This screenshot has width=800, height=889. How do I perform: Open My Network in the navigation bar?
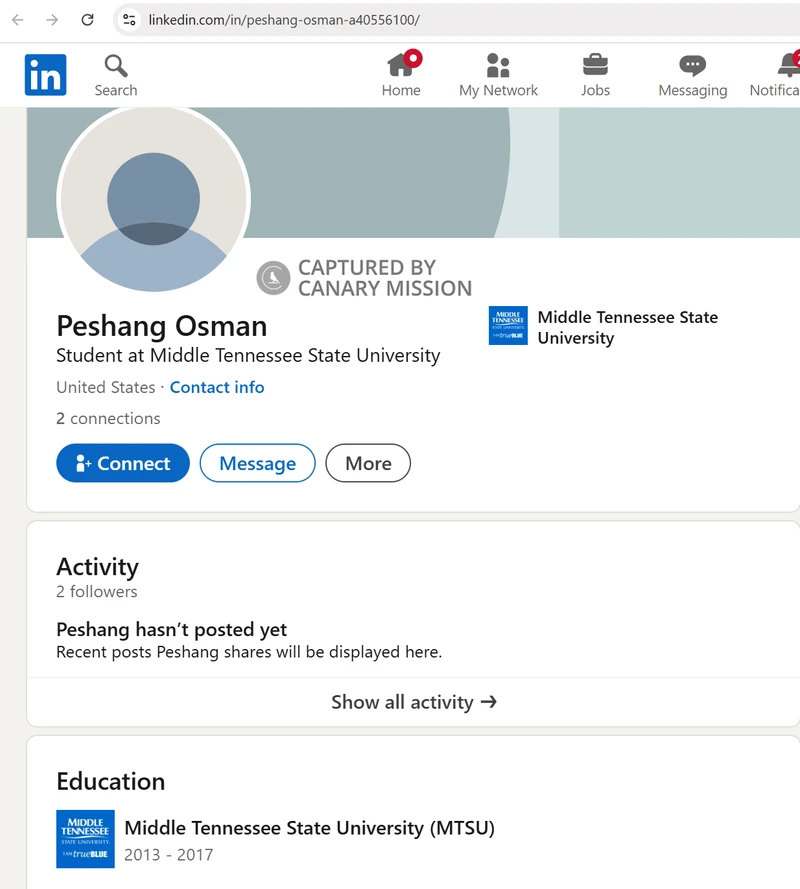[x=498, y=74]
